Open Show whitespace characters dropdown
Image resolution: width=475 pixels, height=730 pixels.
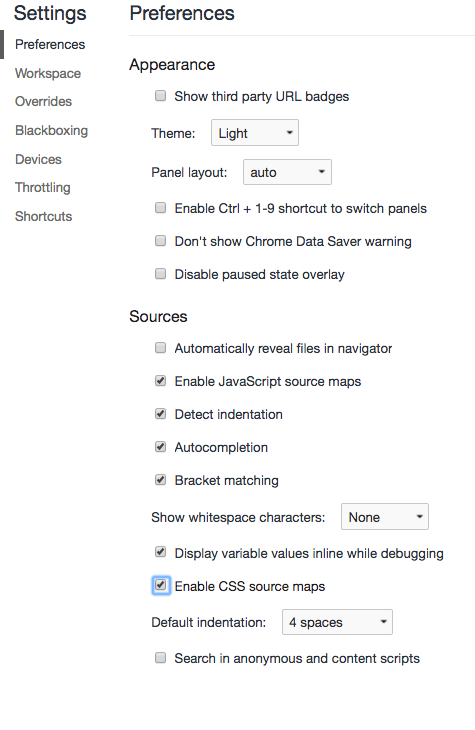click(385, 517)
